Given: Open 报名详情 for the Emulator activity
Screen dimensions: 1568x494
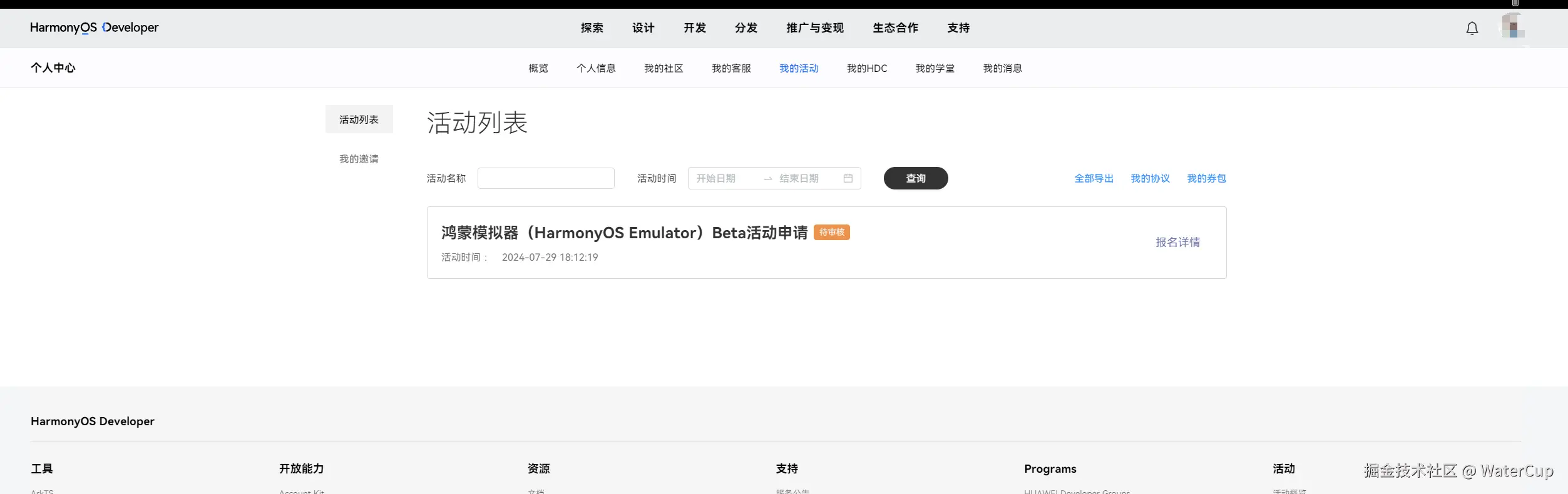Looking at the screenshot, I should coord(1178,242).
